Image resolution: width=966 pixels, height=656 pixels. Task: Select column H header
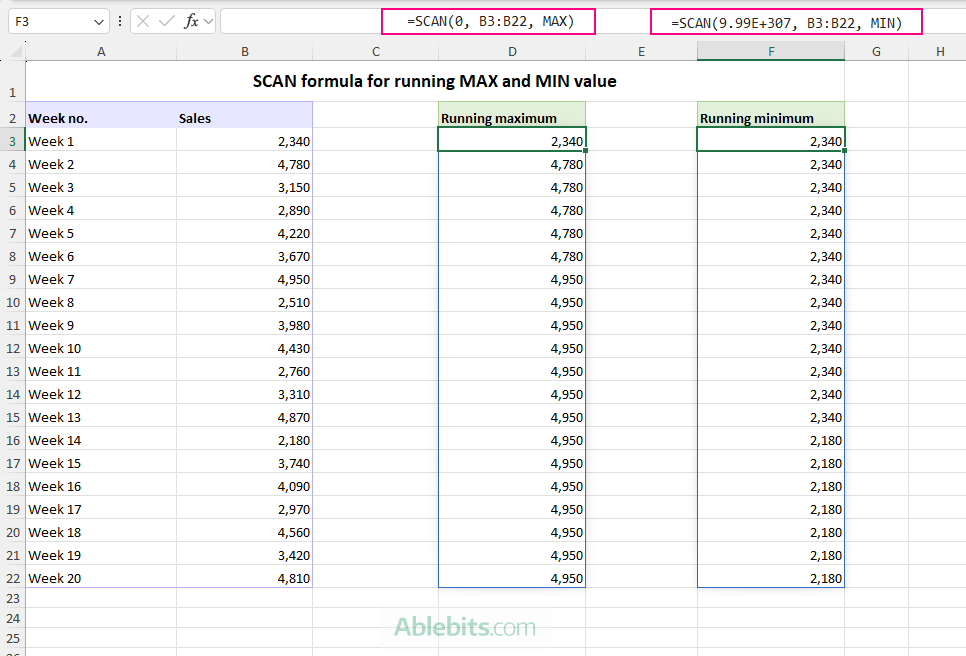tap(940, 52)
